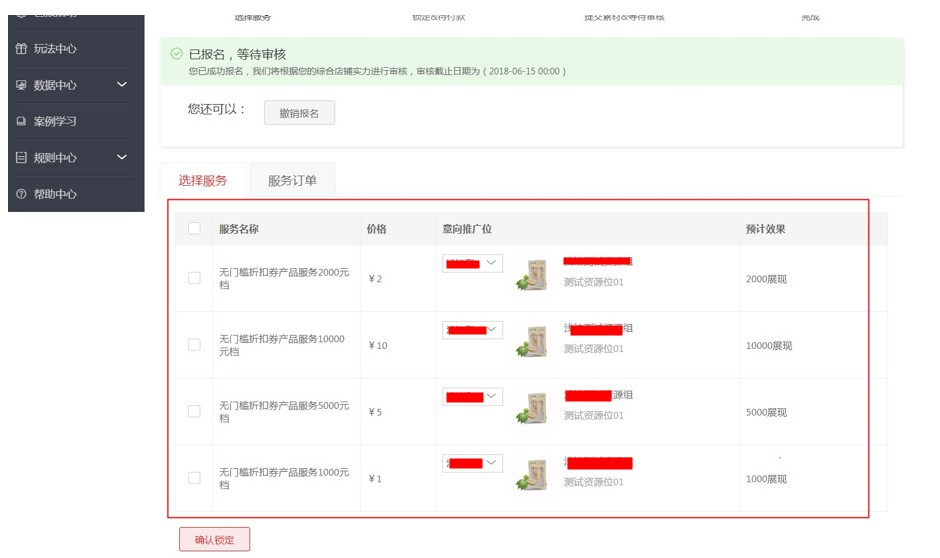Switch to the 服务订单 tab
The height and width of the screenshot is (558, 940).
coord(292,181)
